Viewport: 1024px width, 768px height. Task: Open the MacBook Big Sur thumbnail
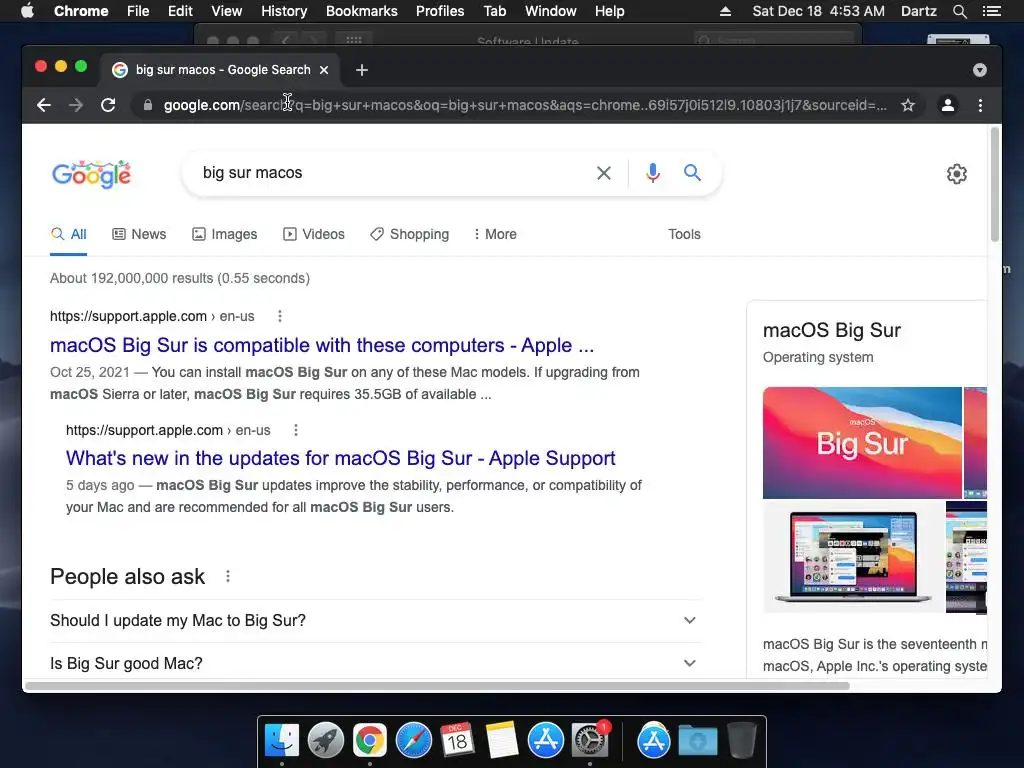[853, 557]
